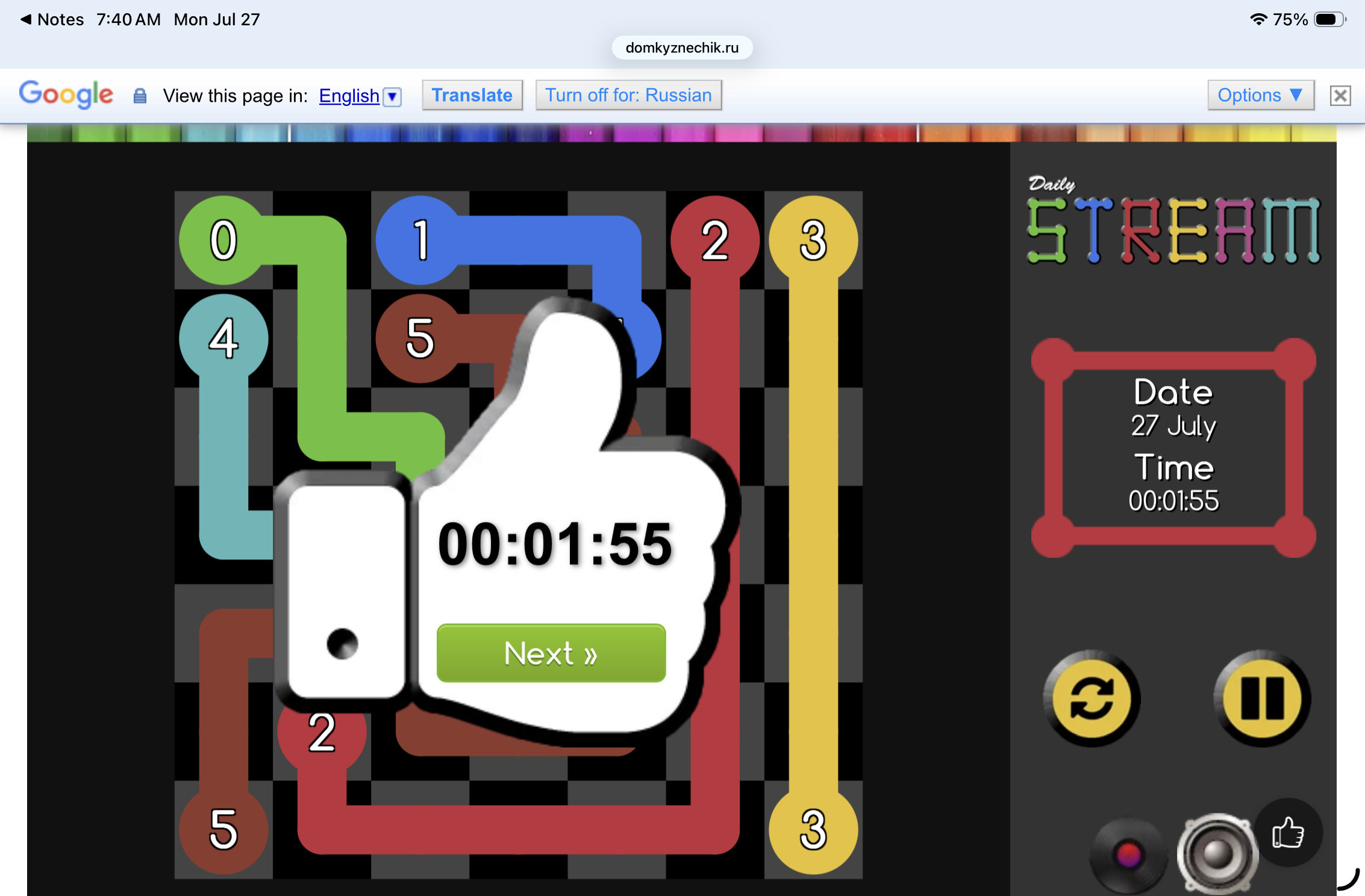
Task: Click the Translate button
Action: click(472, 95)
